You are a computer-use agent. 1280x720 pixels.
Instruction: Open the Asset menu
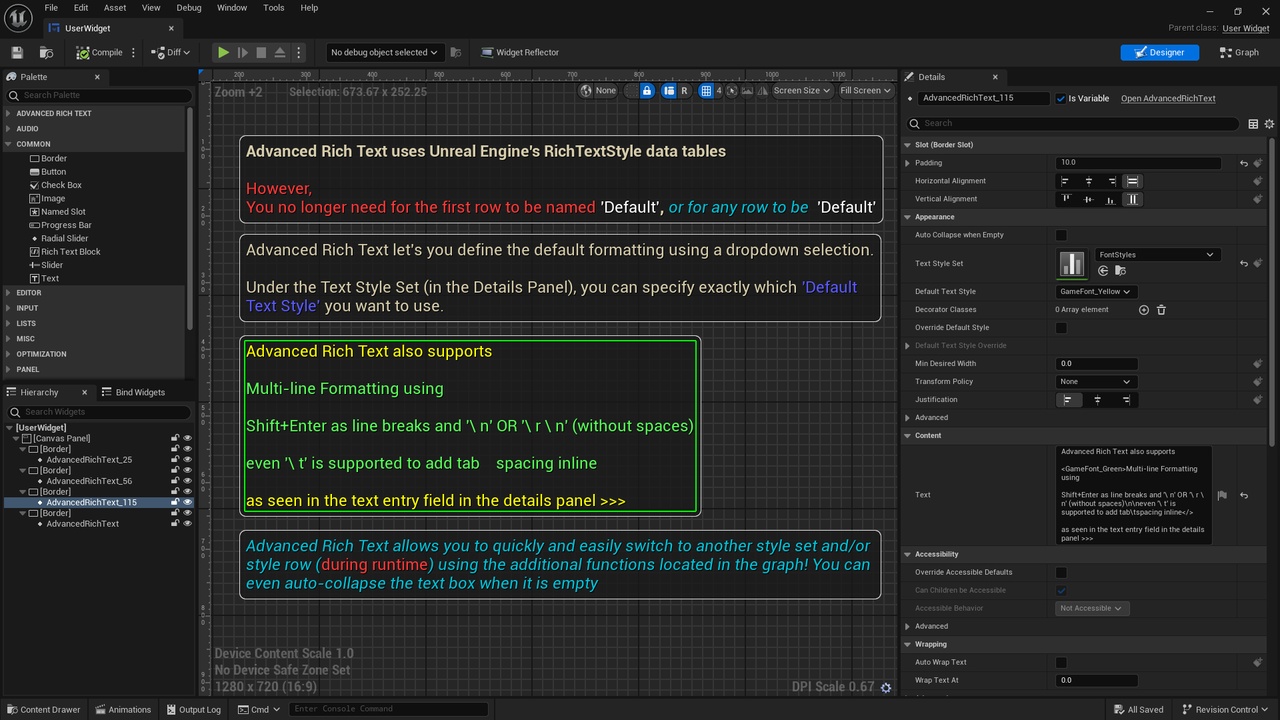pyautogui.click(x=115, y=8)
